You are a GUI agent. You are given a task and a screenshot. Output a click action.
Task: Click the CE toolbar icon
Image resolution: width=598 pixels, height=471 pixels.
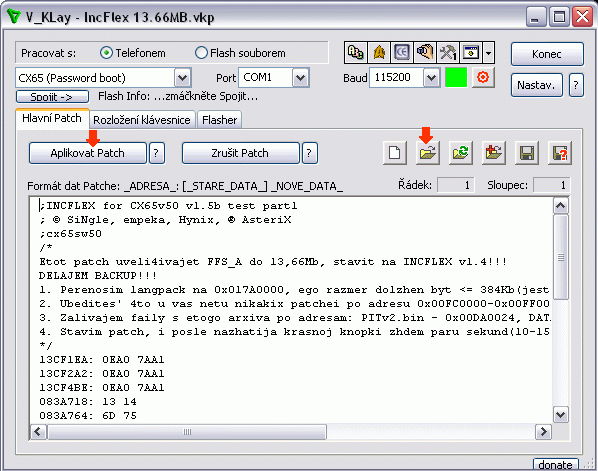[x=402, y=52]
